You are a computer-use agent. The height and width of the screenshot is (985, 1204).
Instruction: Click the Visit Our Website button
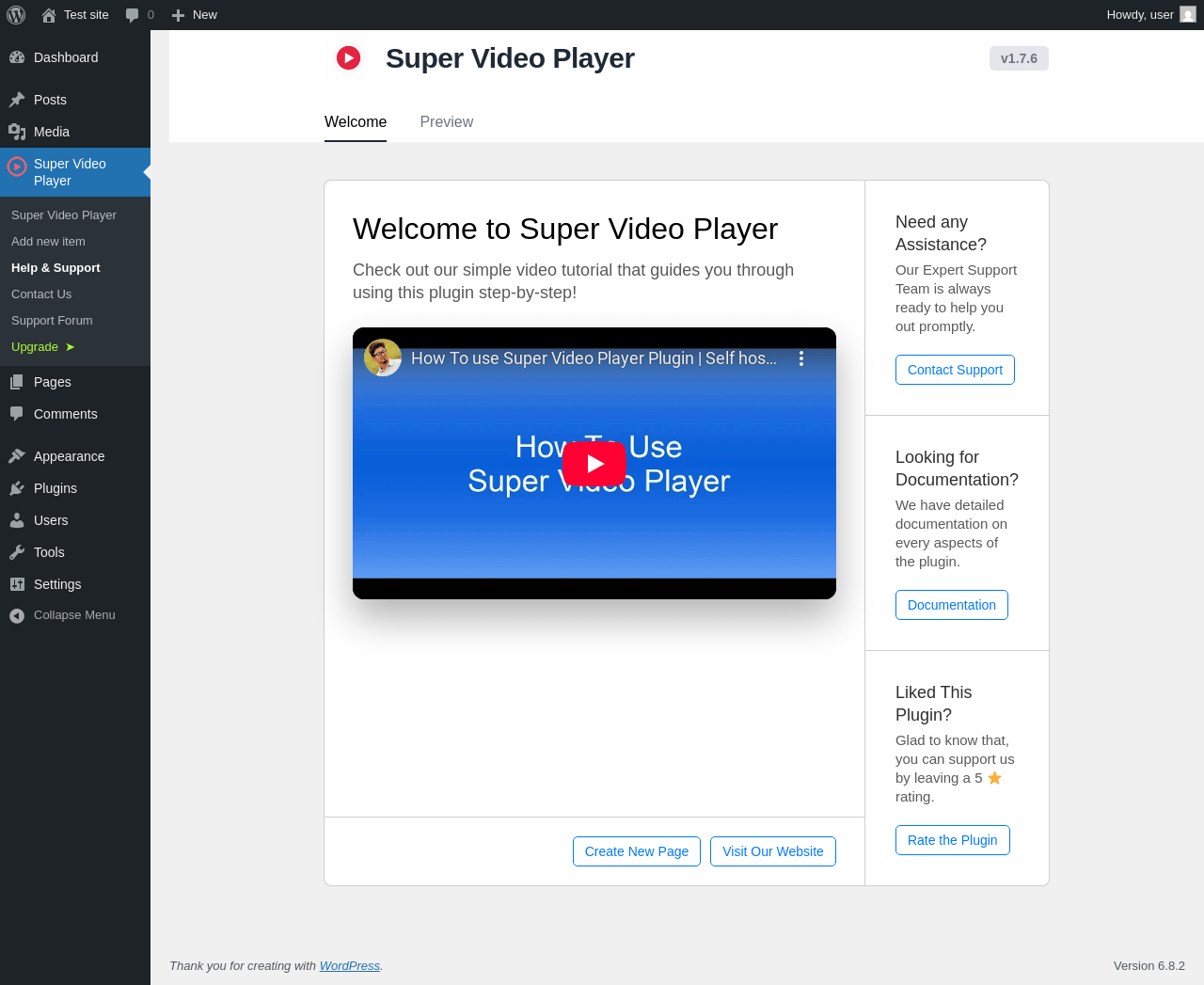(x=773, y=851)
